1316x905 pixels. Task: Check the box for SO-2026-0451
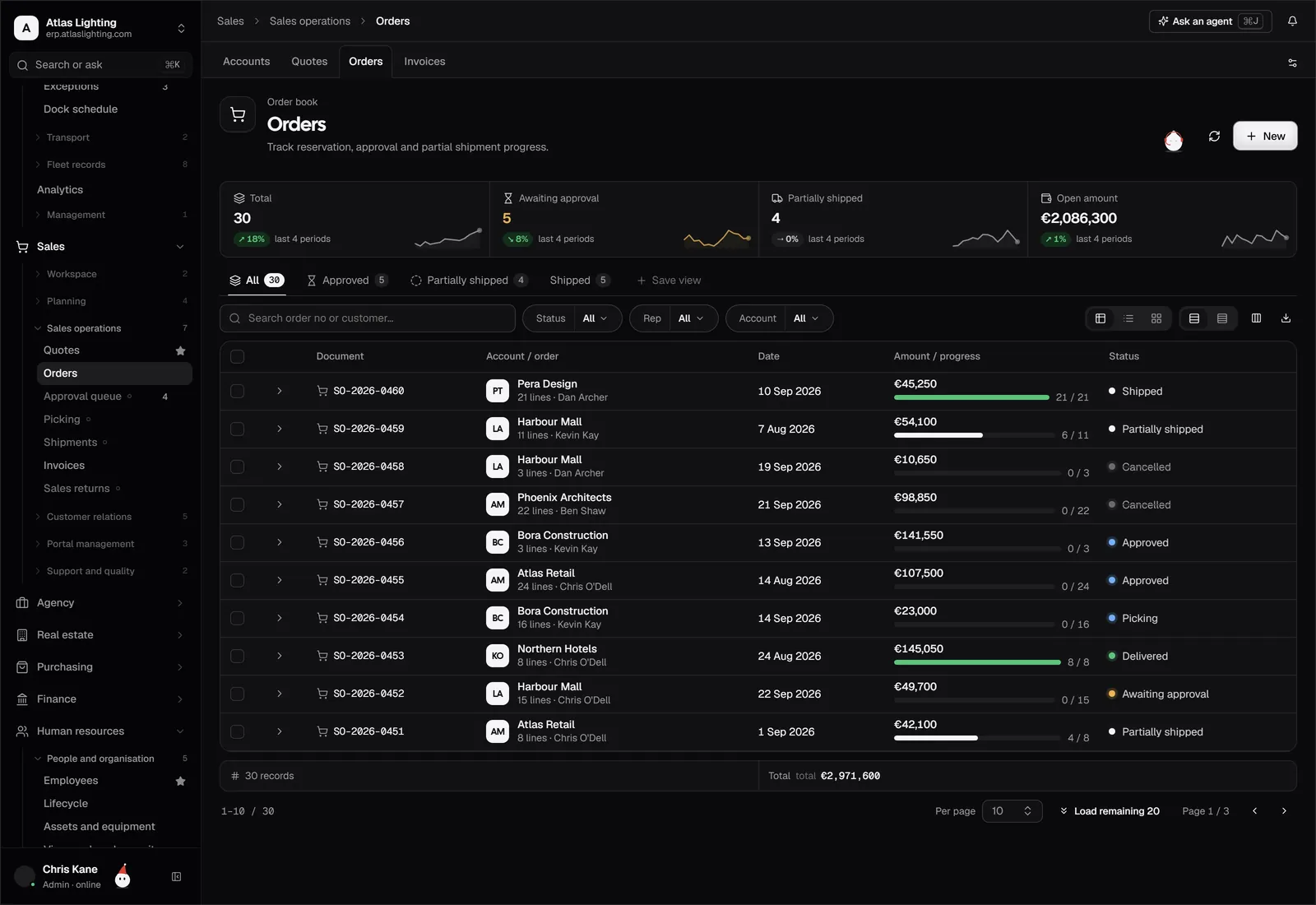(x=238, y=731)
